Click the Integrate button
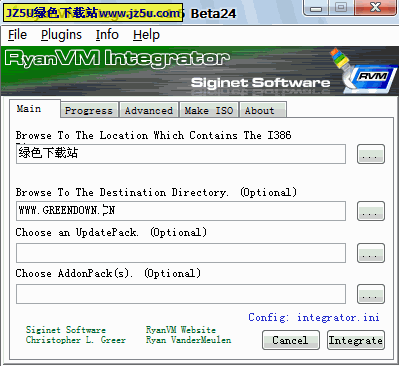Image resolution: width=399 pixels, height=366 pixels. (356, 340)
